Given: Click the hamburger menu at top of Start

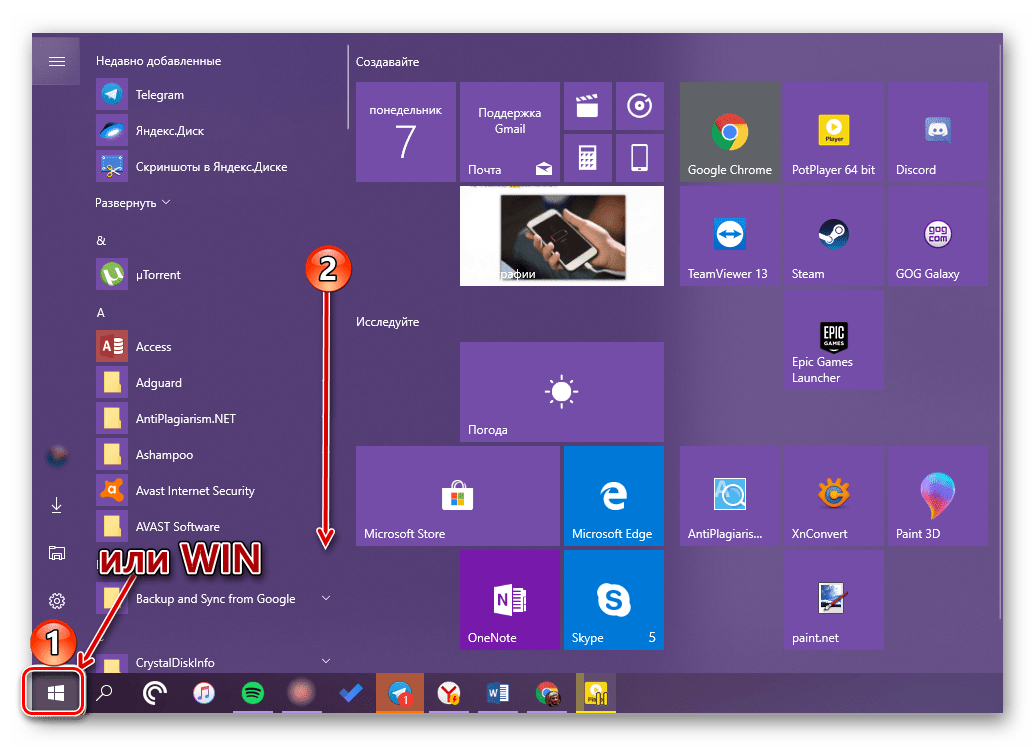Looking at the screenshot, I should pyautogui.click(x=57, y=62).
